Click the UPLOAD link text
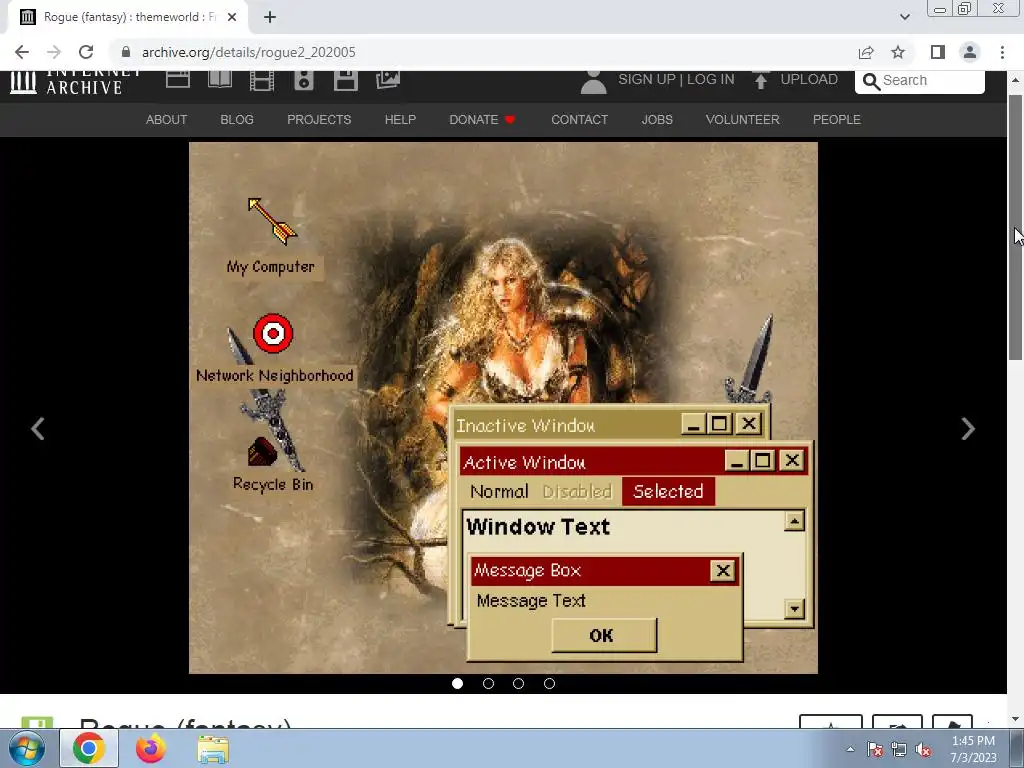The width and height of the screenshot is (1024, 768). click(x=809, y=79)
